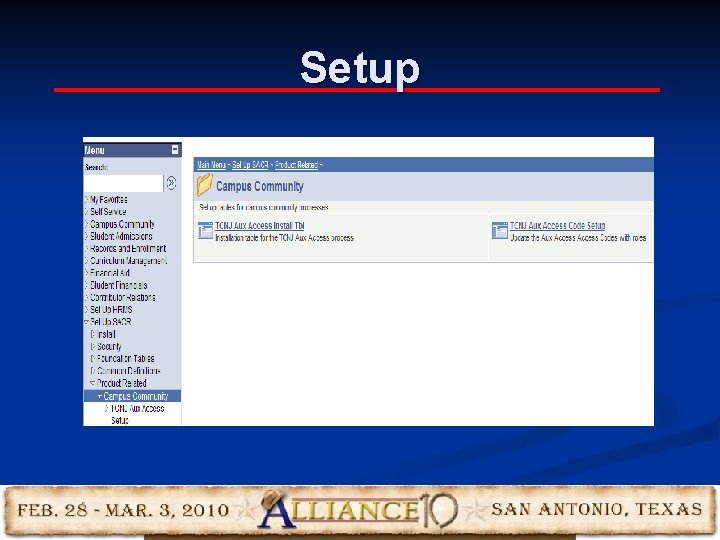The image size is (720, 540).
Task: Expand the top-level Campus Community menu item
Action: click(122, 224)
